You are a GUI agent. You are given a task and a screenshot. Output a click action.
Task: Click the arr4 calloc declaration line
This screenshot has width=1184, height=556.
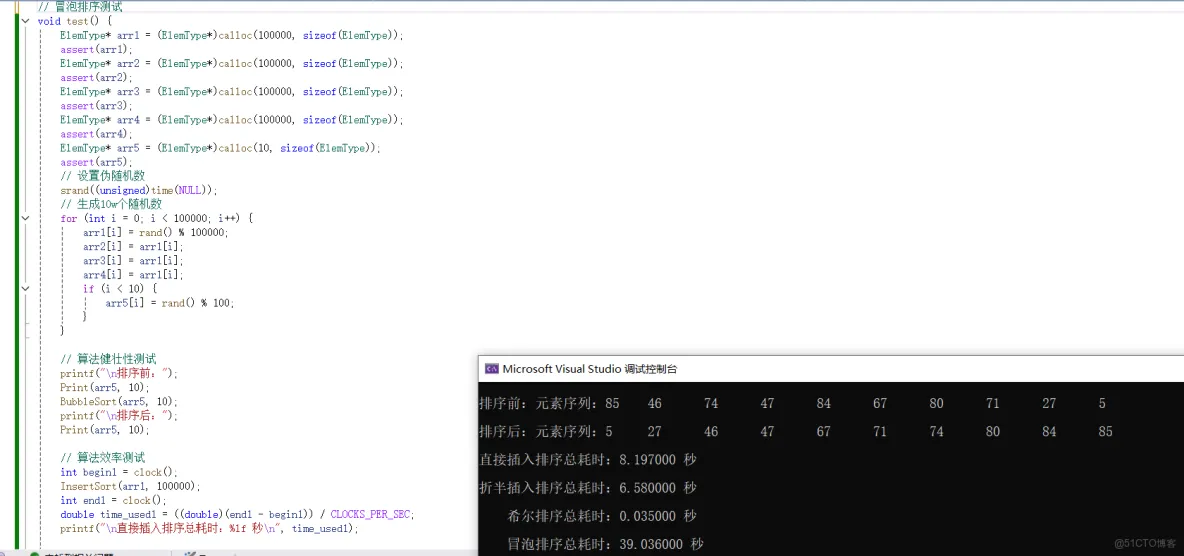(x=232, y=120)
